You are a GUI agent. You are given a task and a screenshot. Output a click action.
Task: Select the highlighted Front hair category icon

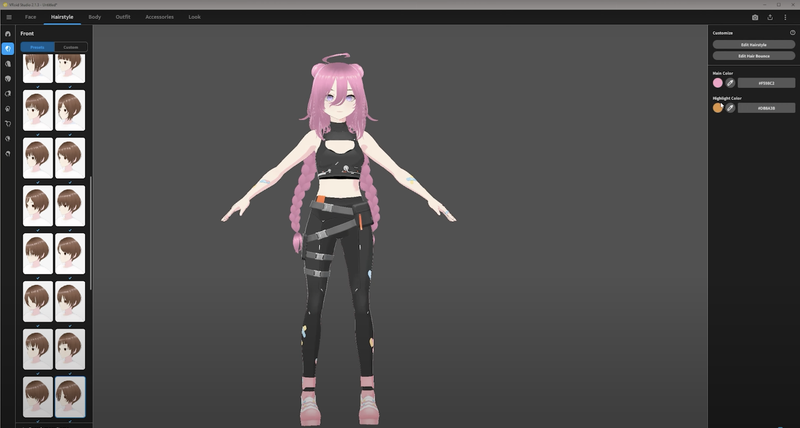coord(8,49)
